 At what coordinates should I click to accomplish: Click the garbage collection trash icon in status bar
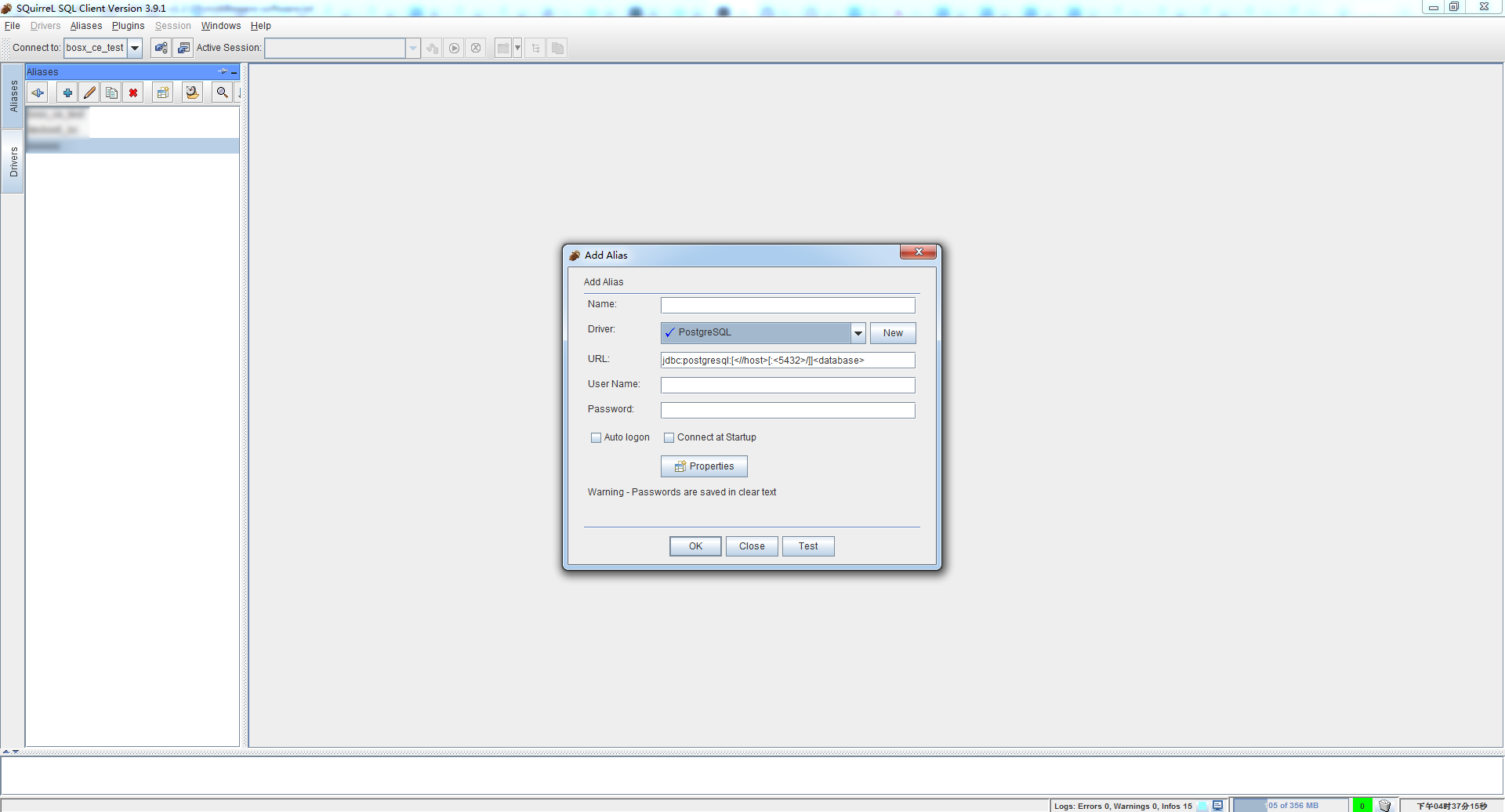(1384, 806)
